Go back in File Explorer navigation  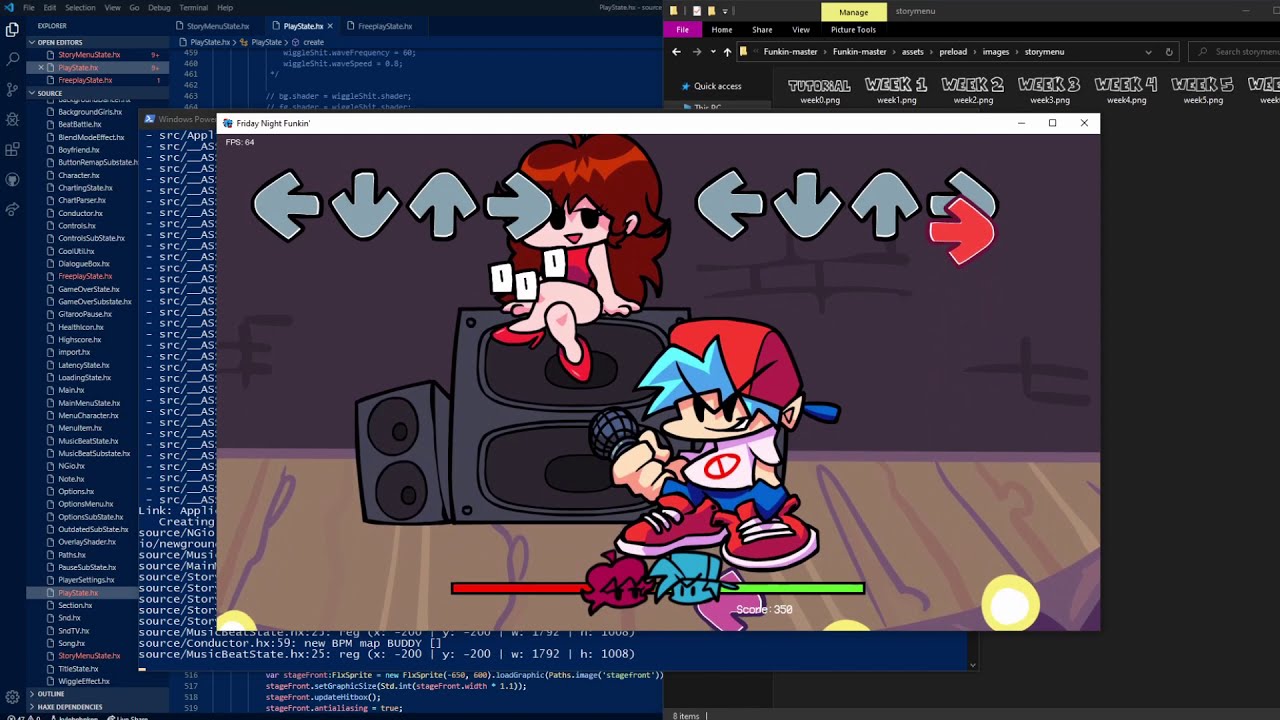coord(677,52)
